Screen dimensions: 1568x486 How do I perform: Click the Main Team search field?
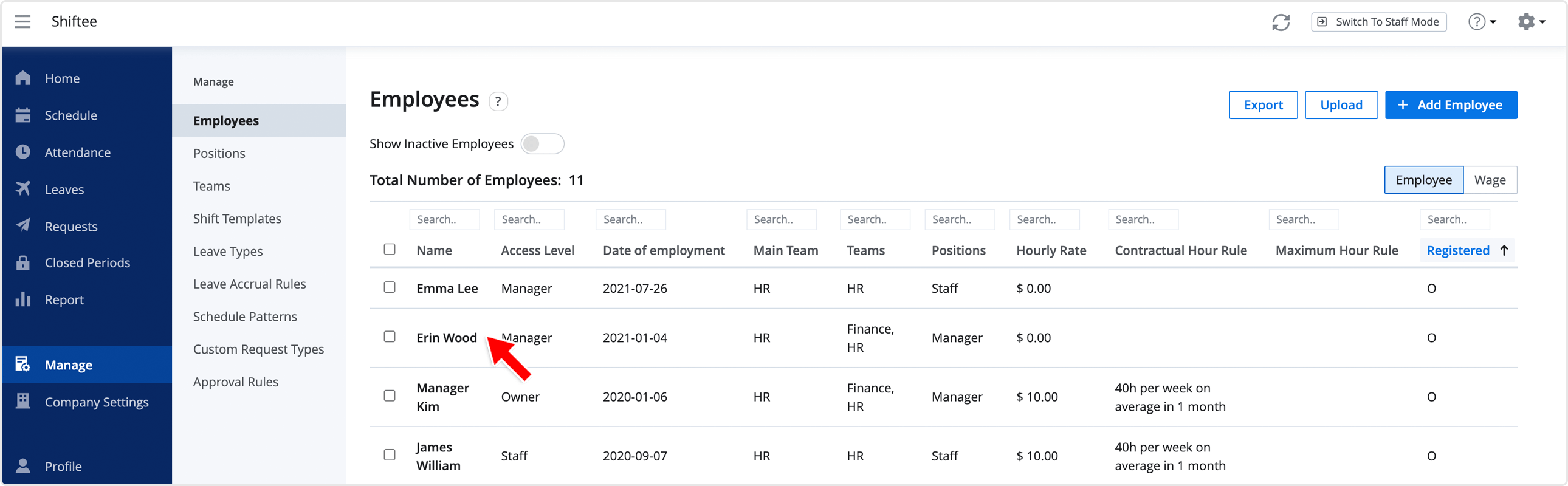(782, 219)
